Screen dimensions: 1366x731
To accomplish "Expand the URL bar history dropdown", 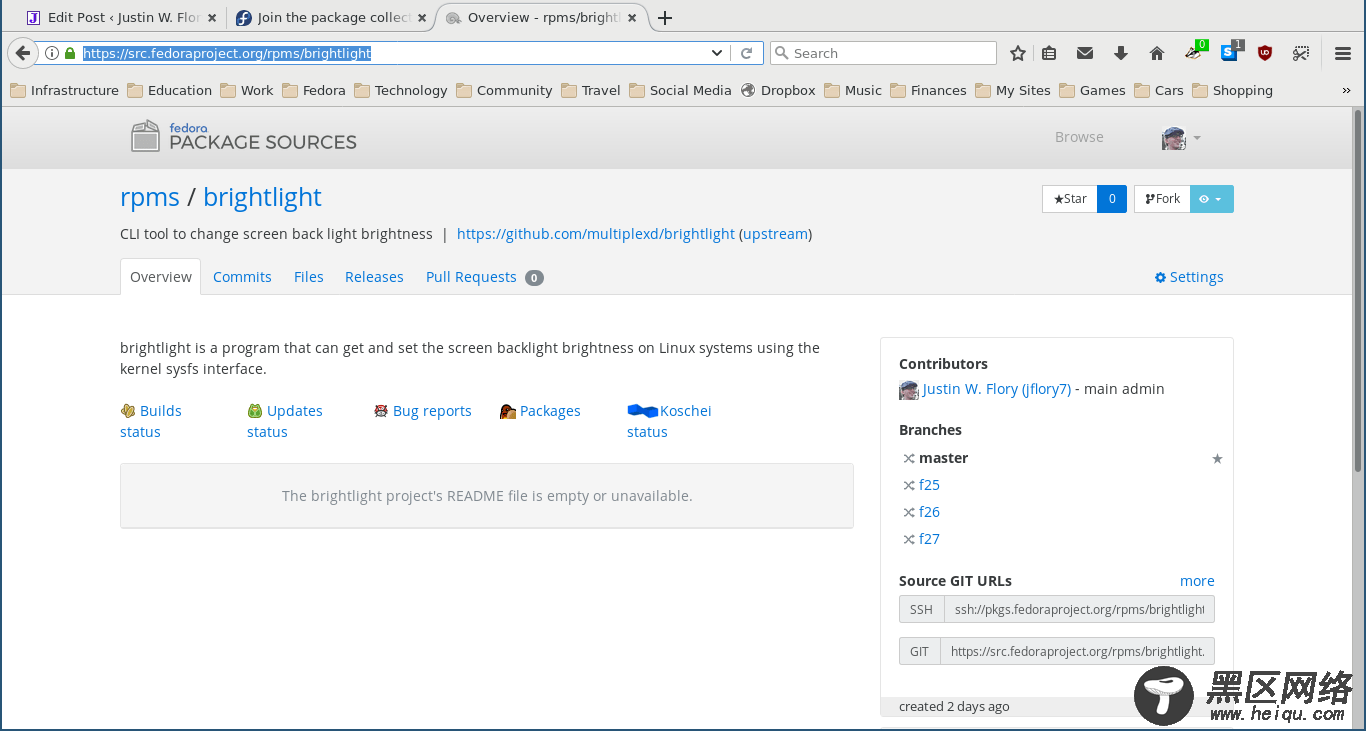I will pos(717,53).
